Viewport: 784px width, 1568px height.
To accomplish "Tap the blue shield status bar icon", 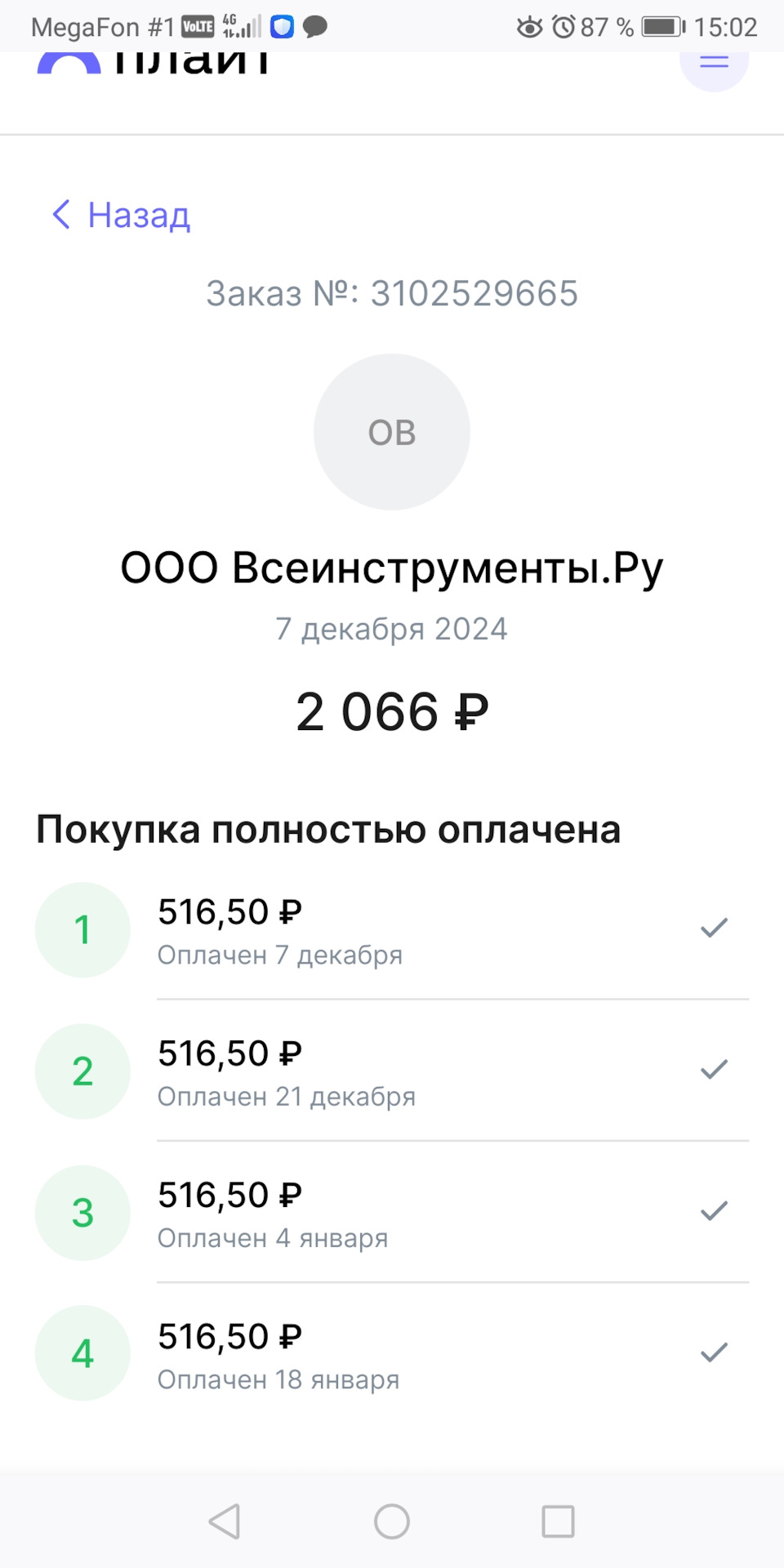I will [282, 27].
